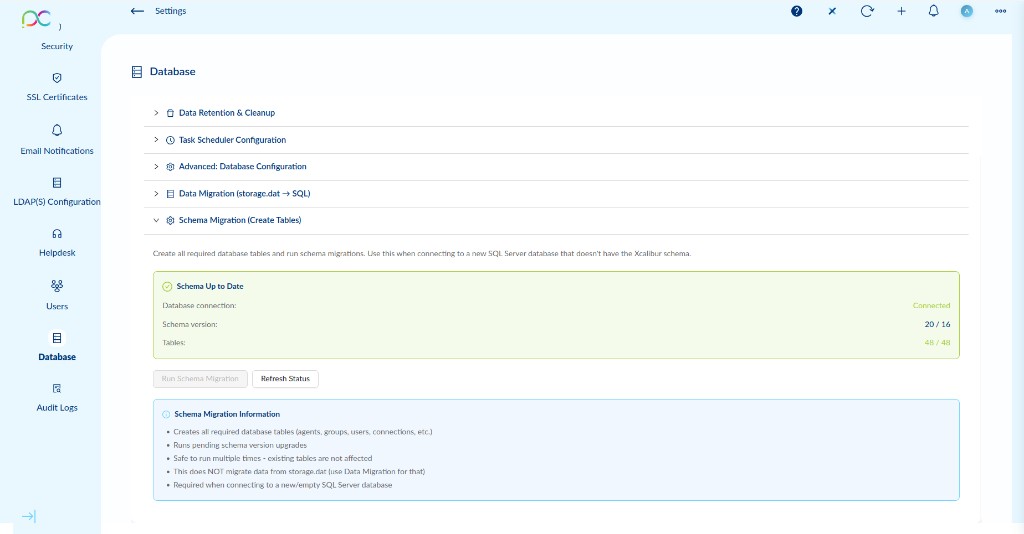1024x534 pixels.
Task: Click the Task Scheduler clock icon
Action: (170, 140)
